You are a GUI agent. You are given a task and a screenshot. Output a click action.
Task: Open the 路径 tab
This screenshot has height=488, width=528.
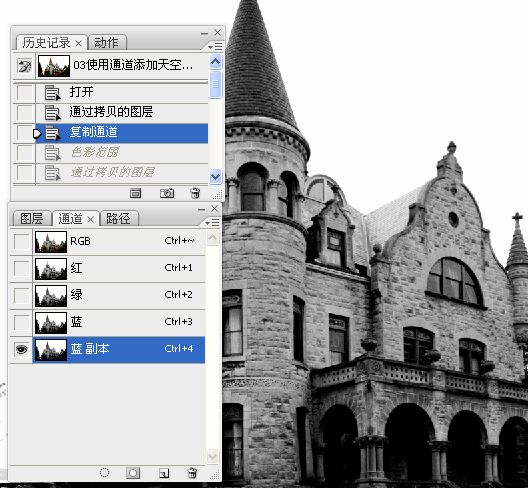point(118,219)
